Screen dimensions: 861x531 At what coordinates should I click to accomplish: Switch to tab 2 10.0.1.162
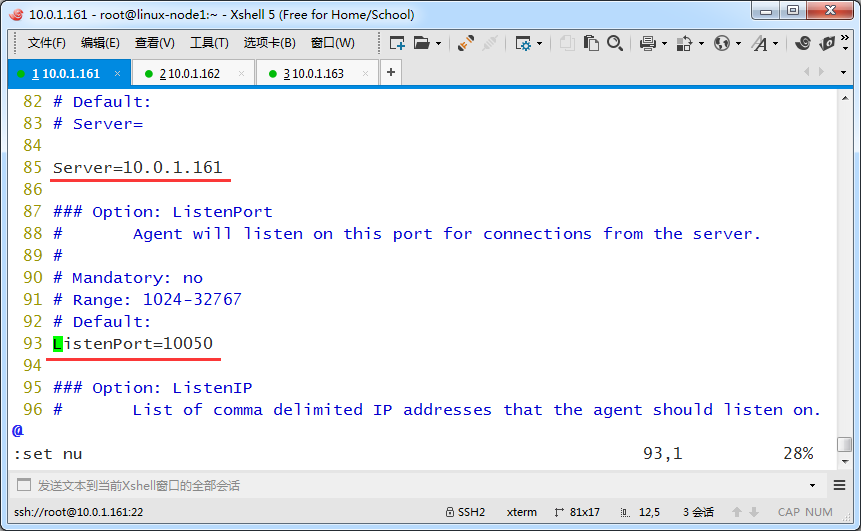tap(193, 74)
